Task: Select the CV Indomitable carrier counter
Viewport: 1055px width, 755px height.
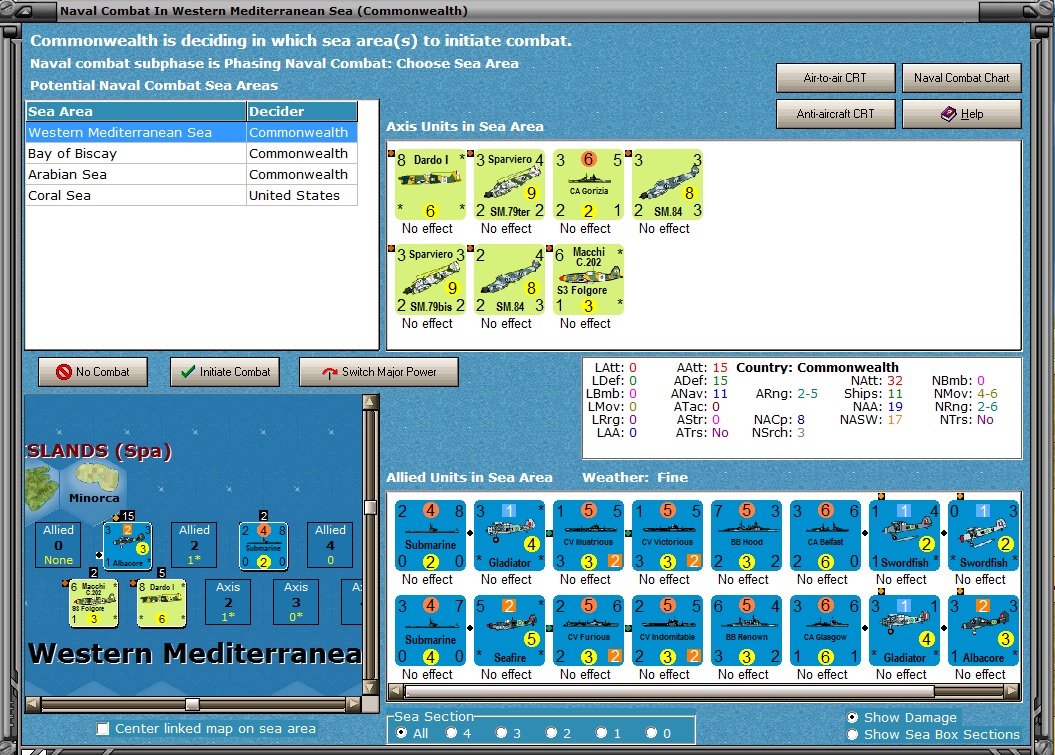Action: click(667, 630)
